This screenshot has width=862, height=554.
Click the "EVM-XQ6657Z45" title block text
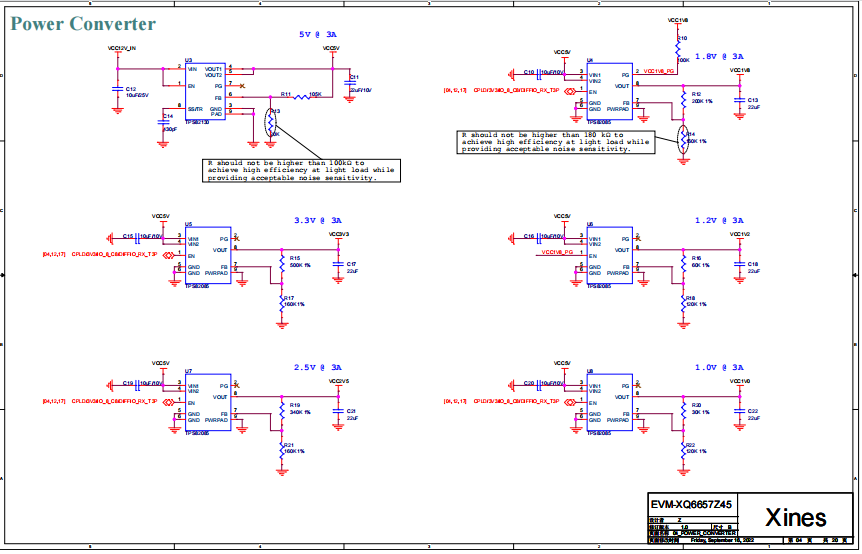691,505
